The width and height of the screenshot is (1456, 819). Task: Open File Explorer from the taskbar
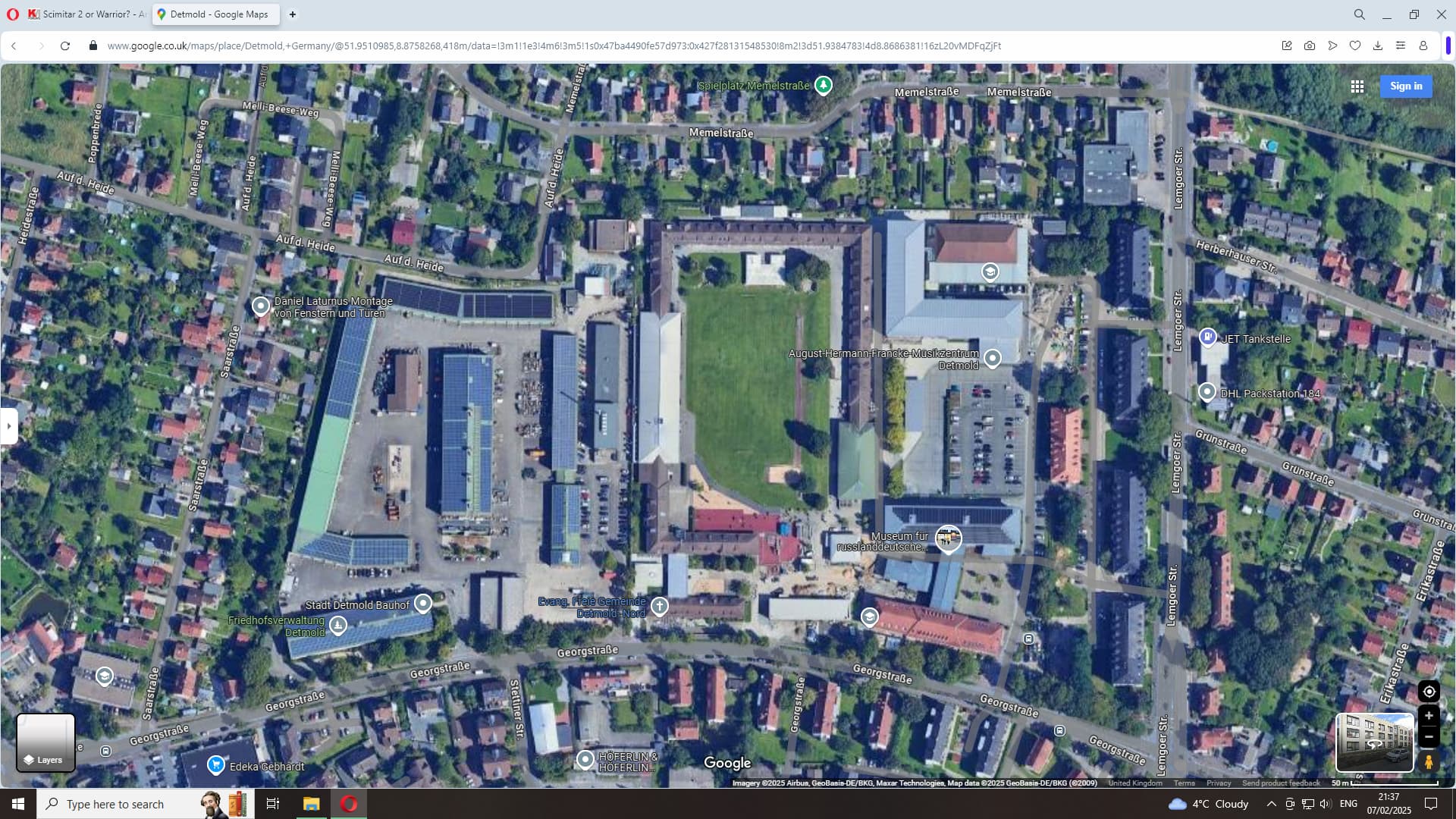[311, 804]
